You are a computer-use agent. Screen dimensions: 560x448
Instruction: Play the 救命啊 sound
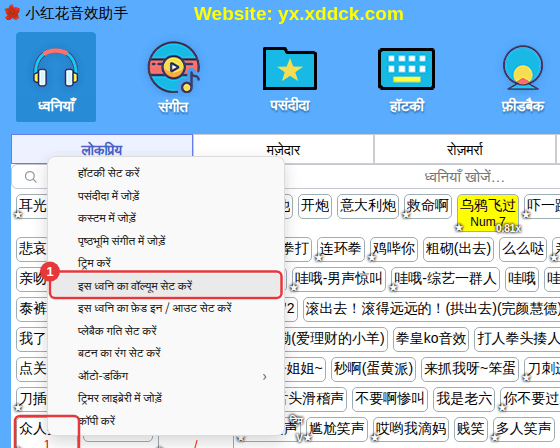pyautogui.click(x=428, y=206)
